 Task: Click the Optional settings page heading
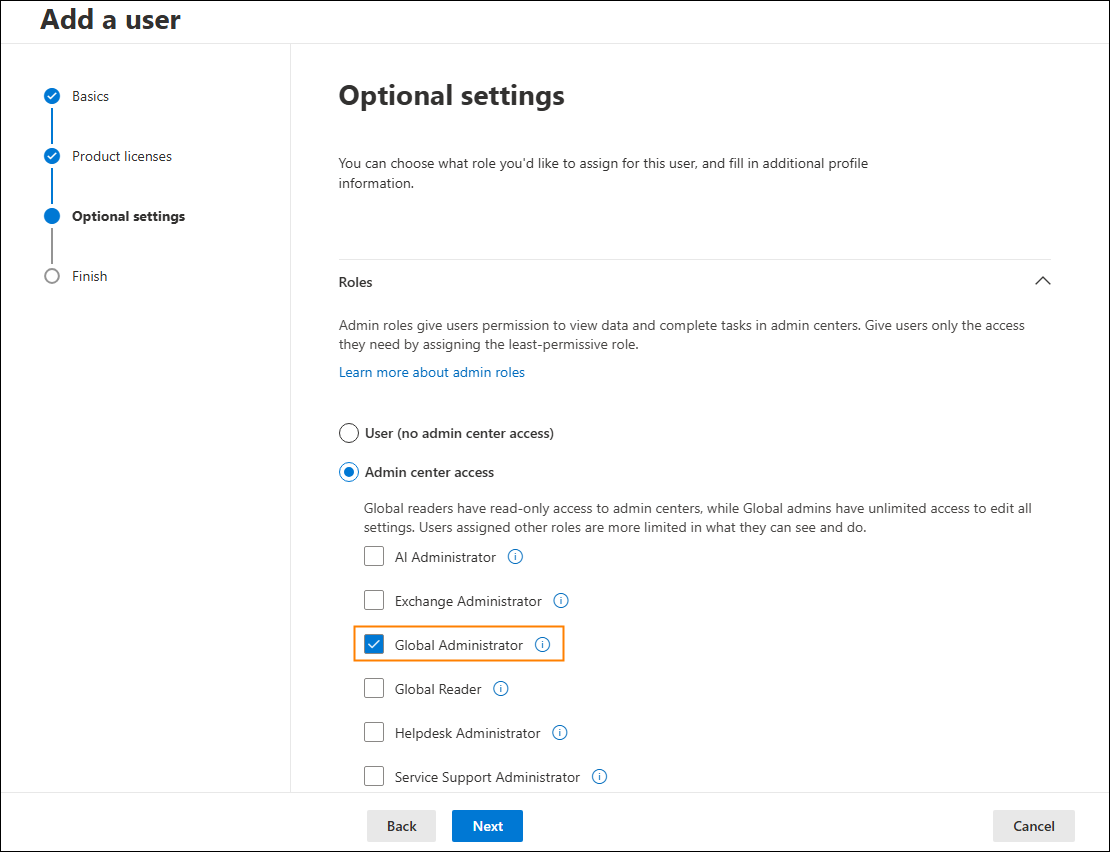452,96
